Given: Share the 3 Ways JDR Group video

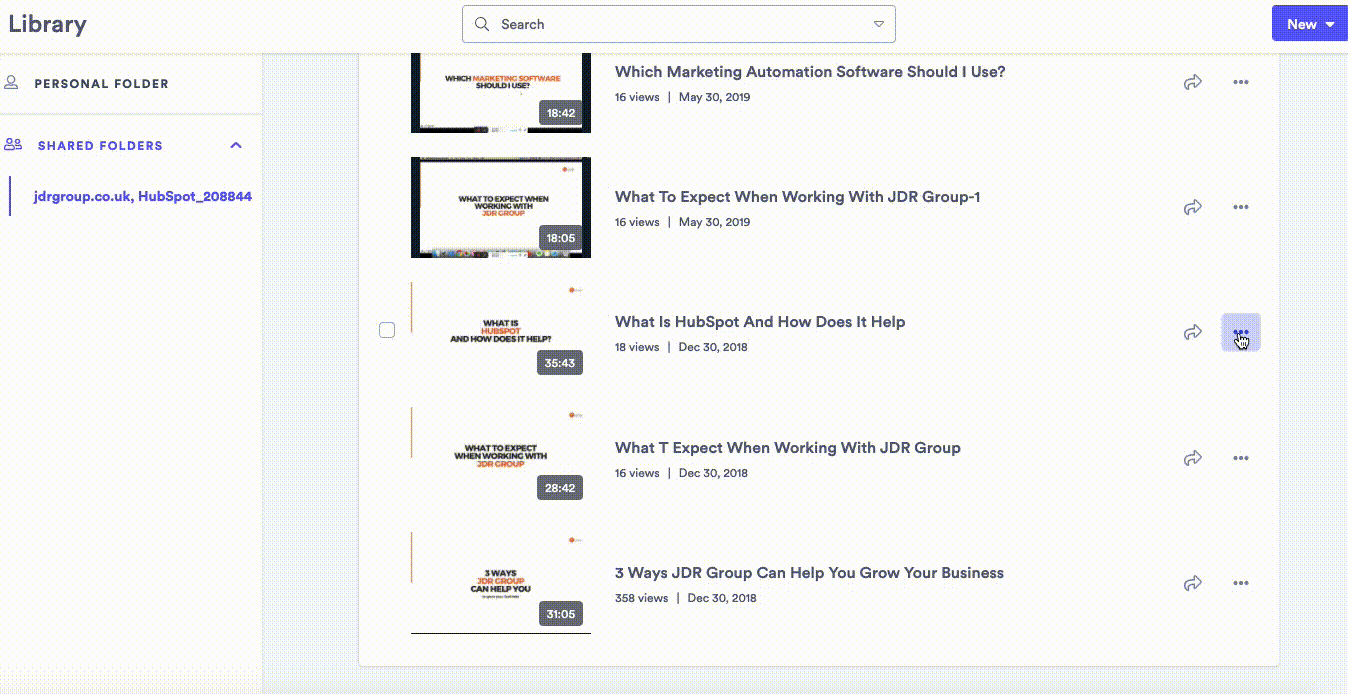Looking at the screenshot, I should tap(1192, 583).
